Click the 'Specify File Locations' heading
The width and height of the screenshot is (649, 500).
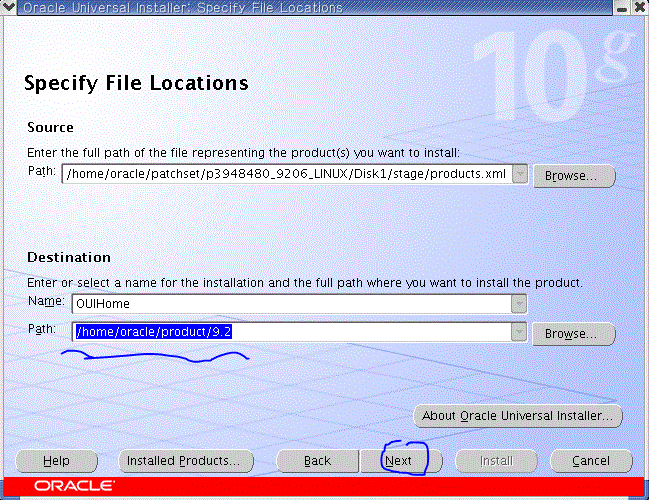136,83
